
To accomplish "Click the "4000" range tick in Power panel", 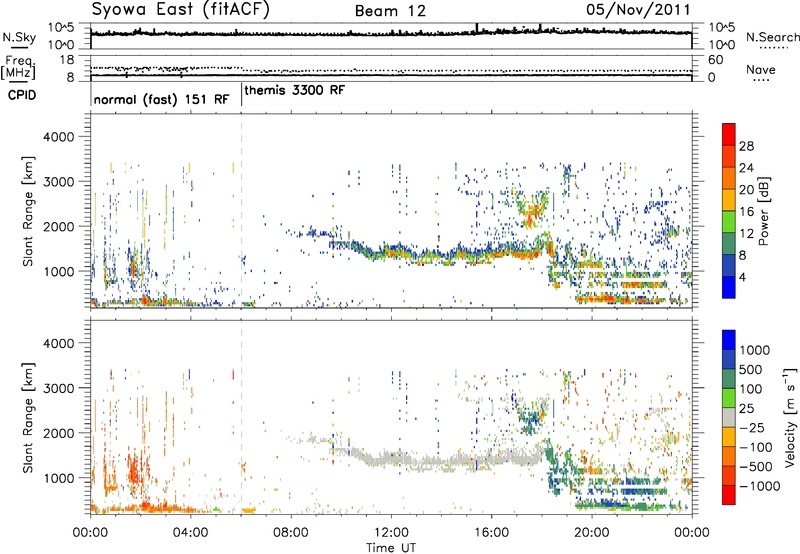I will tap(58, 136).
